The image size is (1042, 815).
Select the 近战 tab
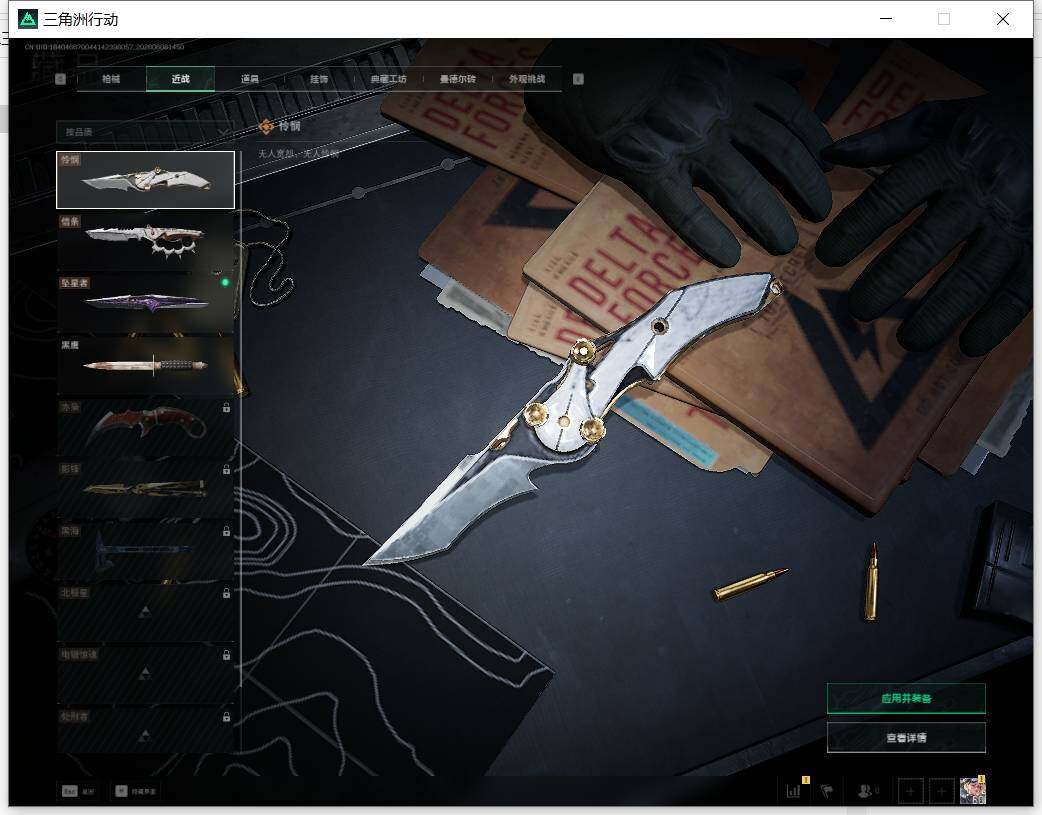coord(180,79)
